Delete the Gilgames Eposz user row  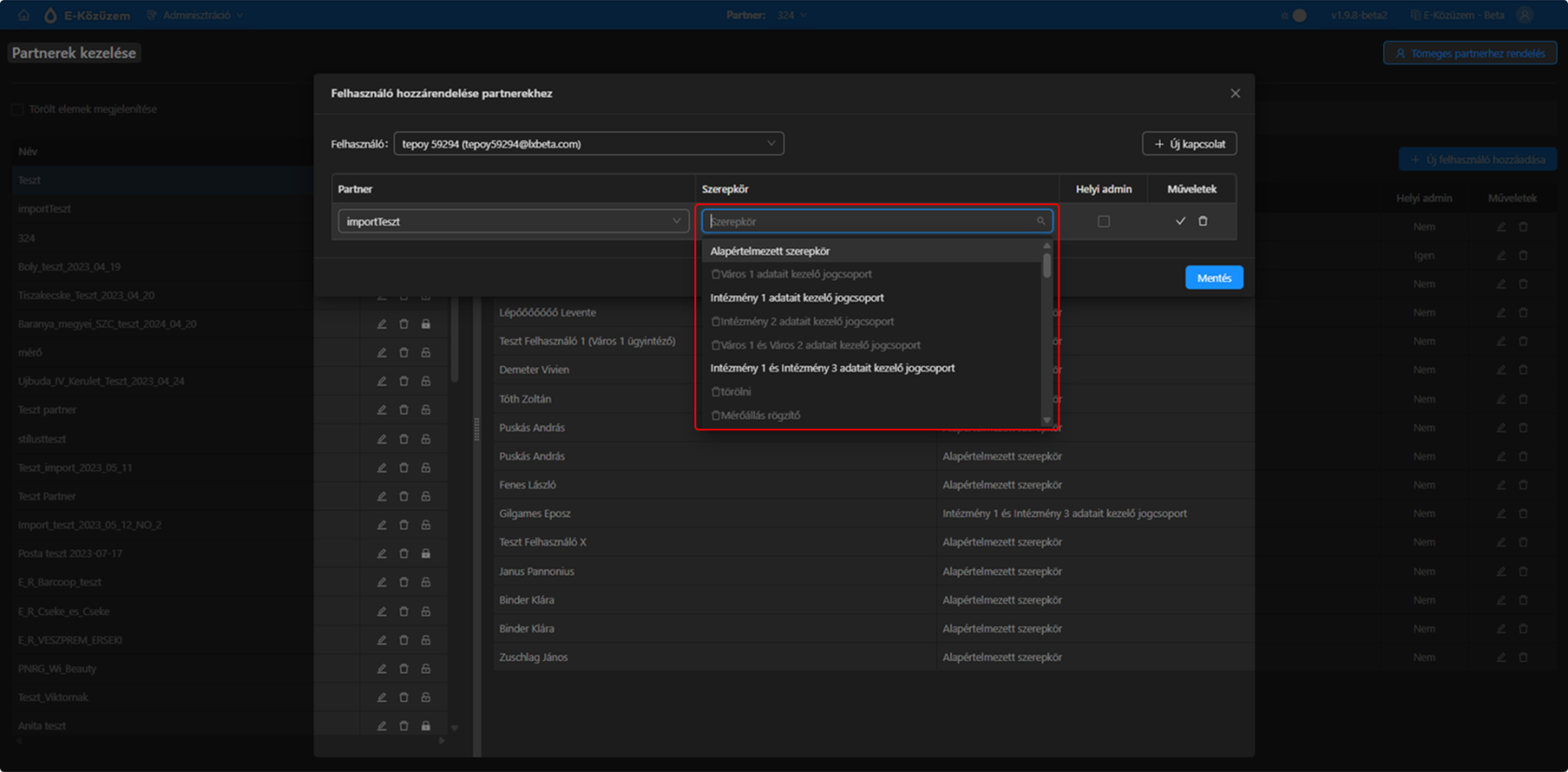[1523, 513]
